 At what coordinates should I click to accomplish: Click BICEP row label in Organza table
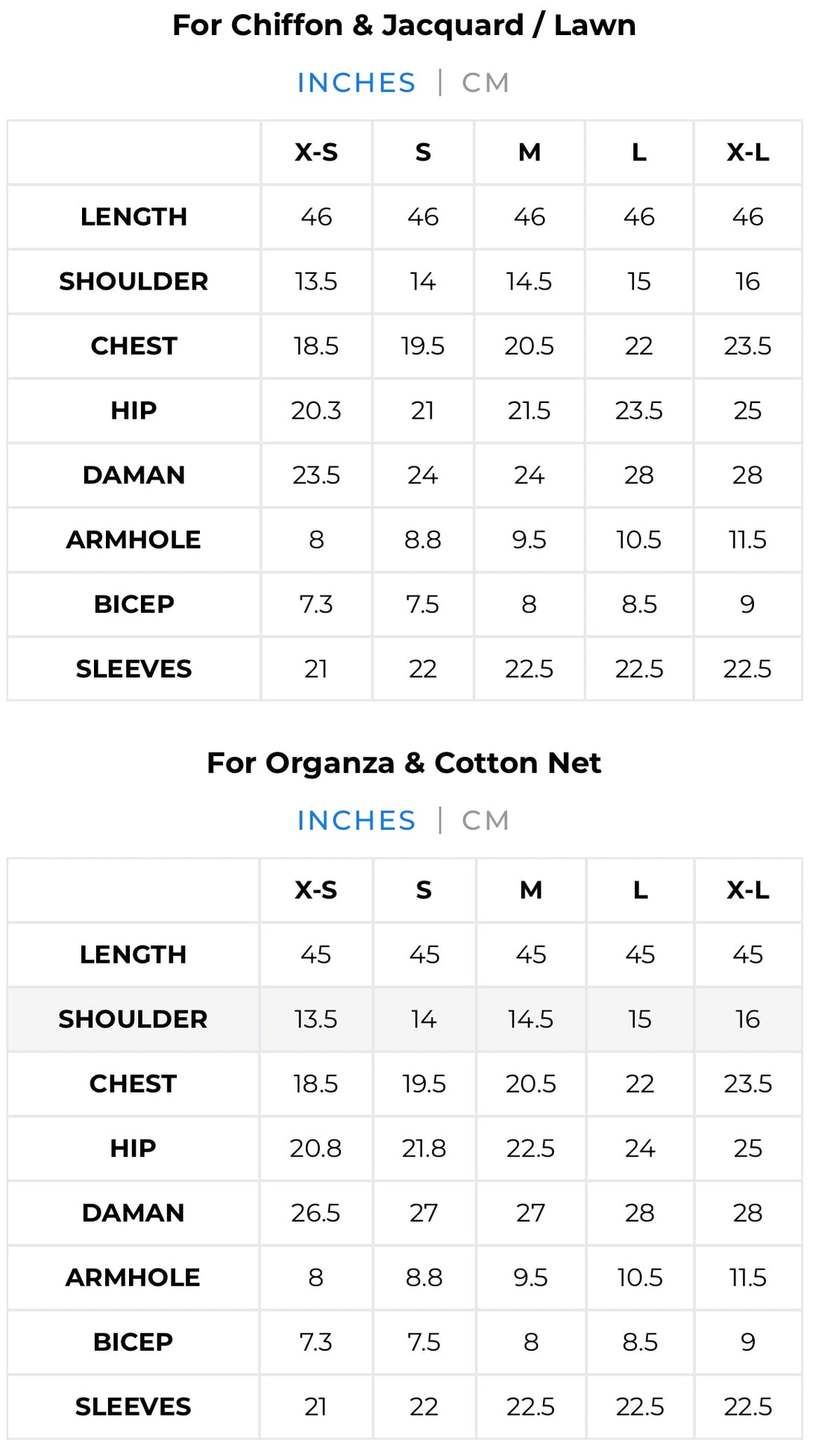(x=133, y=1342)
